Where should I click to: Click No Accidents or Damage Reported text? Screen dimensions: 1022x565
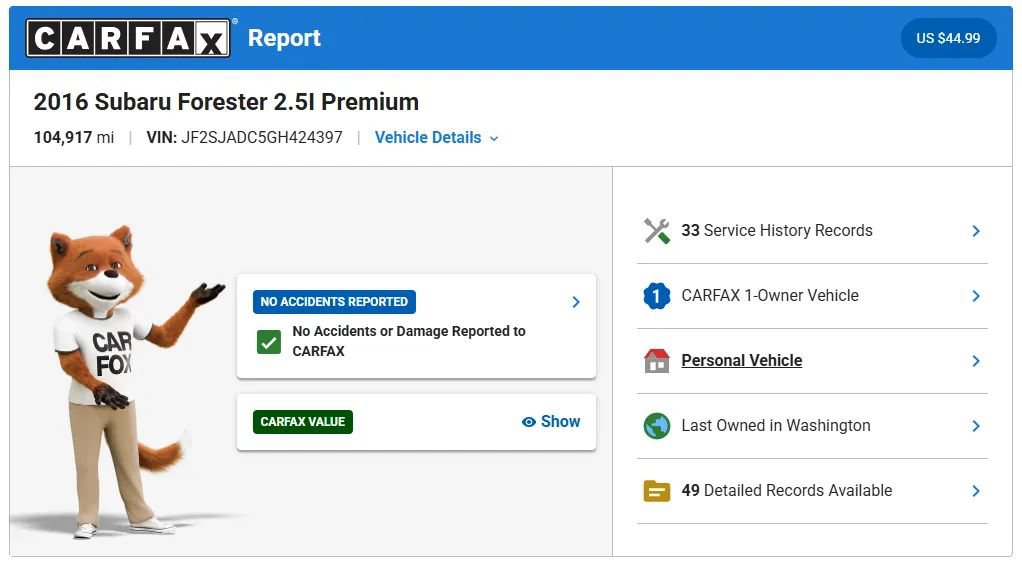[x=409, y=341]
